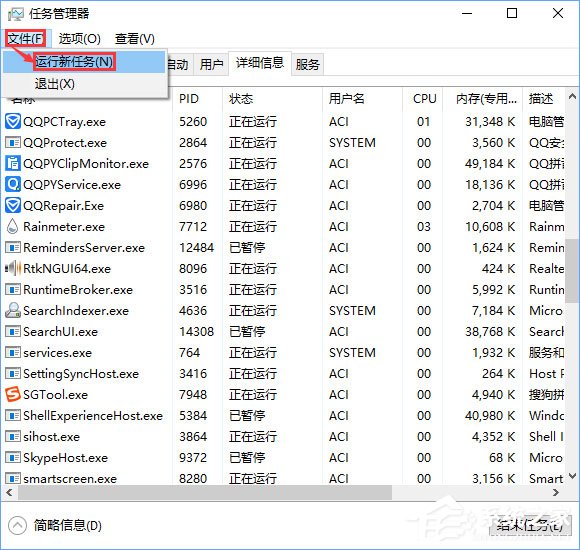Click the SGTool.exe orange Sogou icon
580x550 pixels.
13,394
